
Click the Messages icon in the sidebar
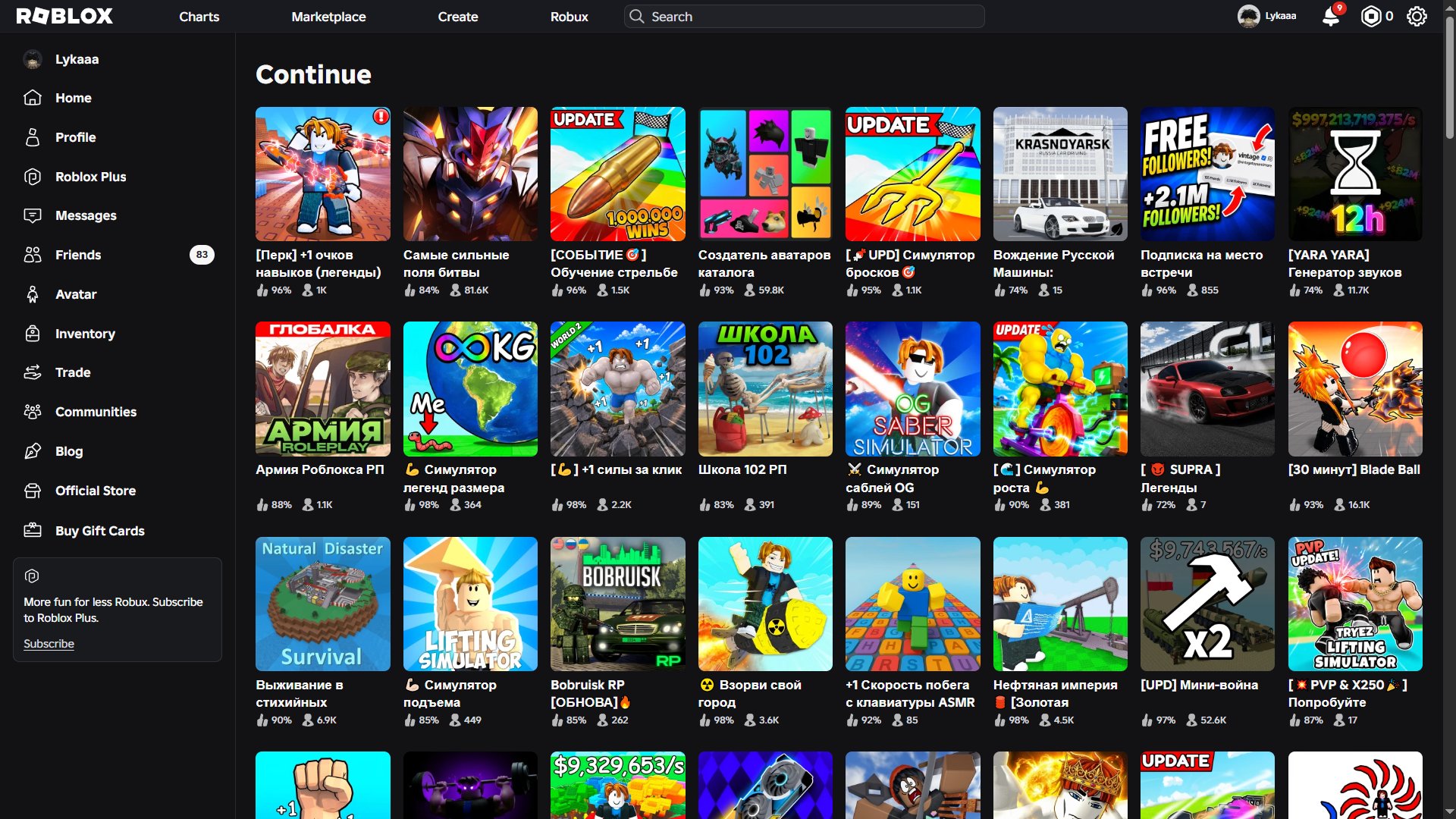33,215
